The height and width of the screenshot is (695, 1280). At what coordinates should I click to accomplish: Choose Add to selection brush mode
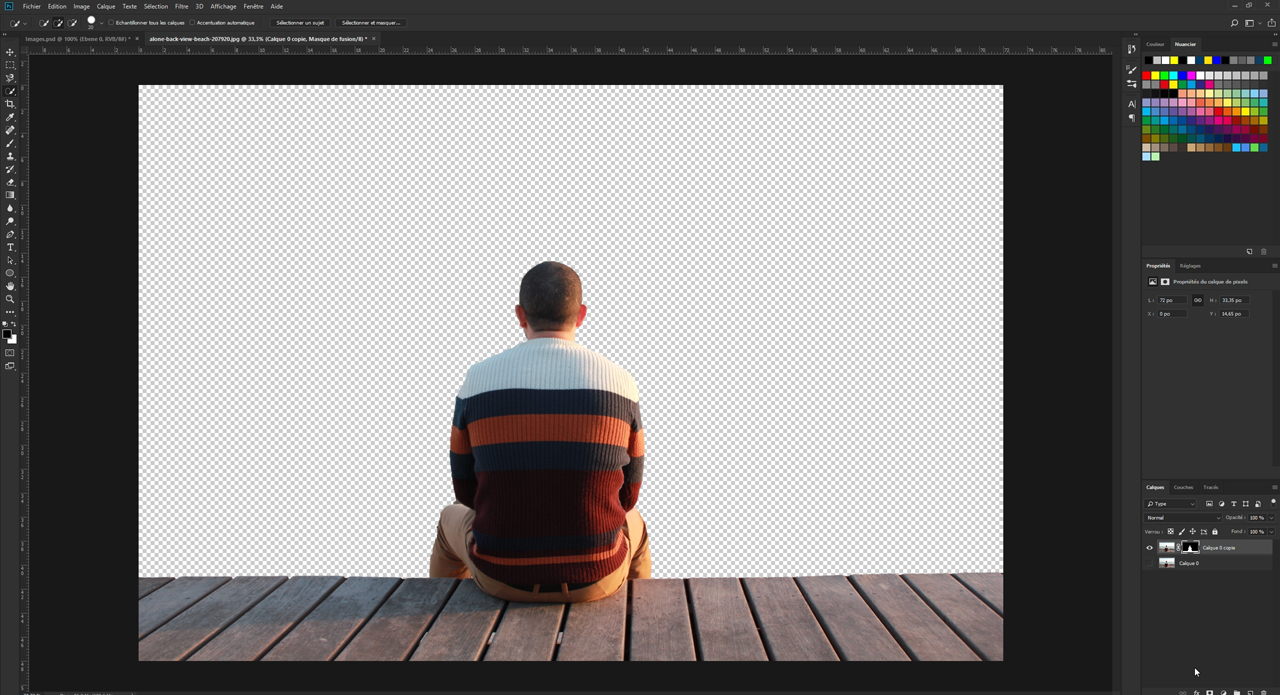coord(58,23)
